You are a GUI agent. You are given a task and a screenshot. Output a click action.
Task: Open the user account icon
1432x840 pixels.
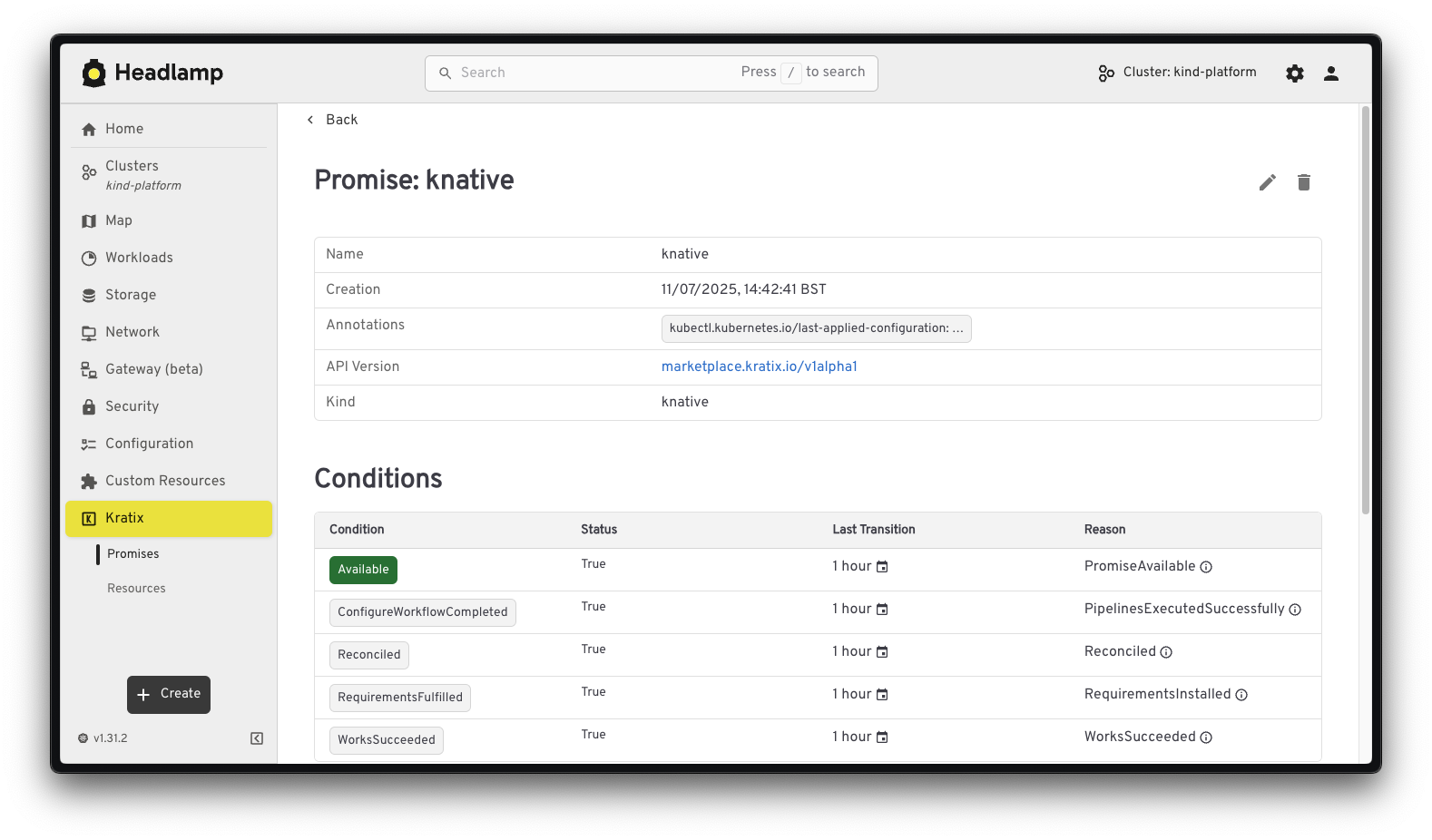(x=1331, y=73)
